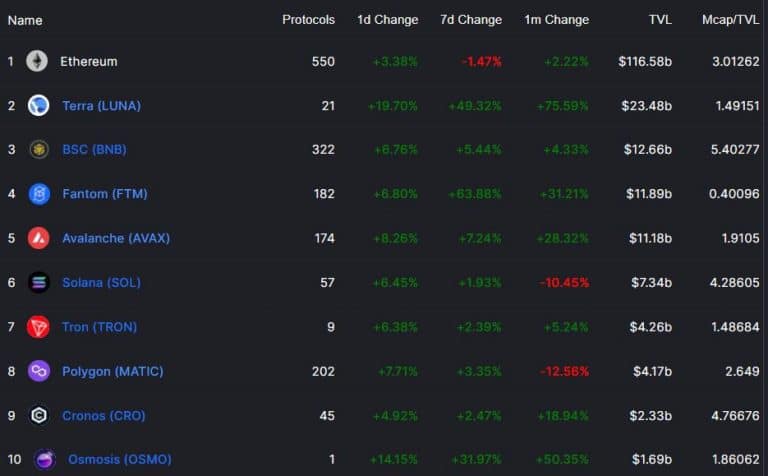Open the Avalanche (AVAX) chain link

point(116,238)
